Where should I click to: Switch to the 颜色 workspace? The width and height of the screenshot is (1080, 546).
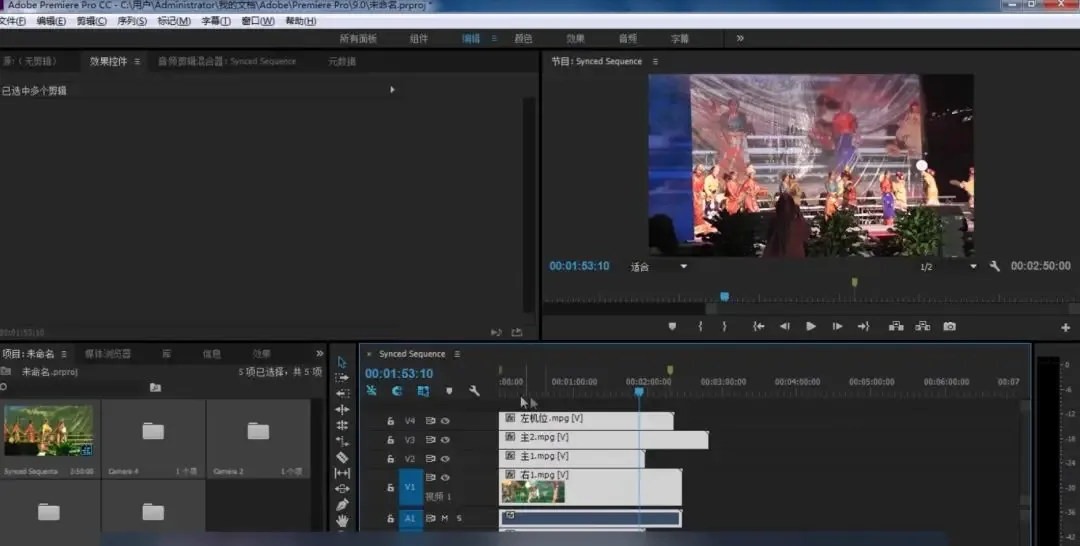tap(523, 39)
